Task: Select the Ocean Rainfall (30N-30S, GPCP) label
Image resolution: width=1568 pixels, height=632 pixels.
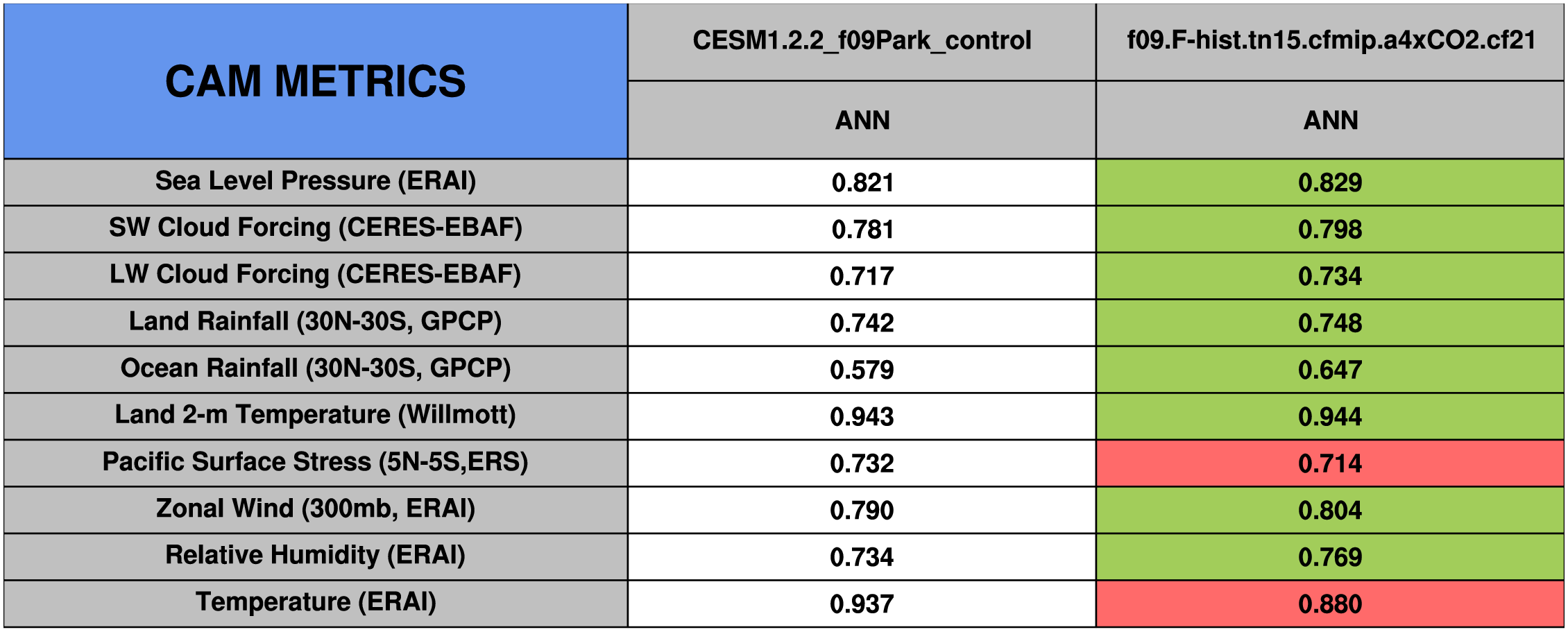Action: pos(316,368)
